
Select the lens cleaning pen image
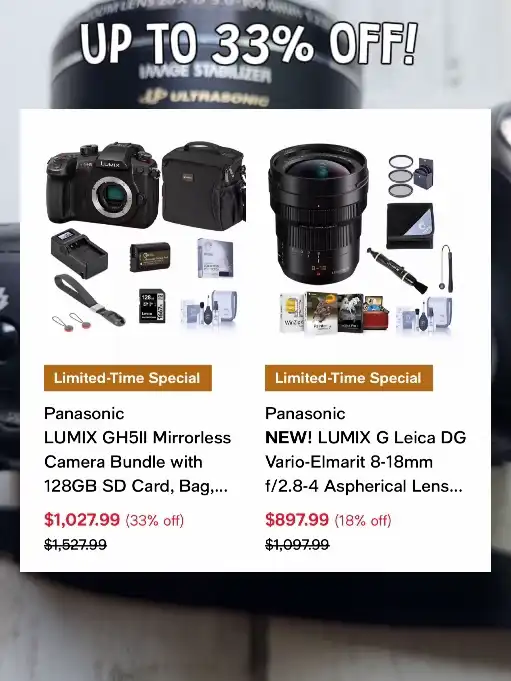(397, 269)
